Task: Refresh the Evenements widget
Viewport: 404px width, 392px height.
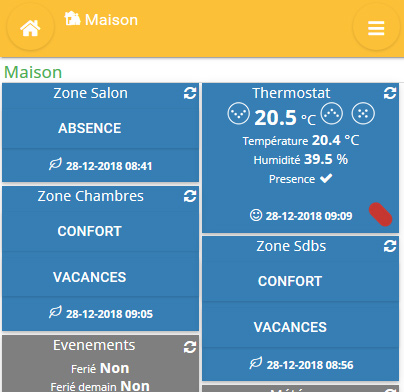Action: [190, 347]
